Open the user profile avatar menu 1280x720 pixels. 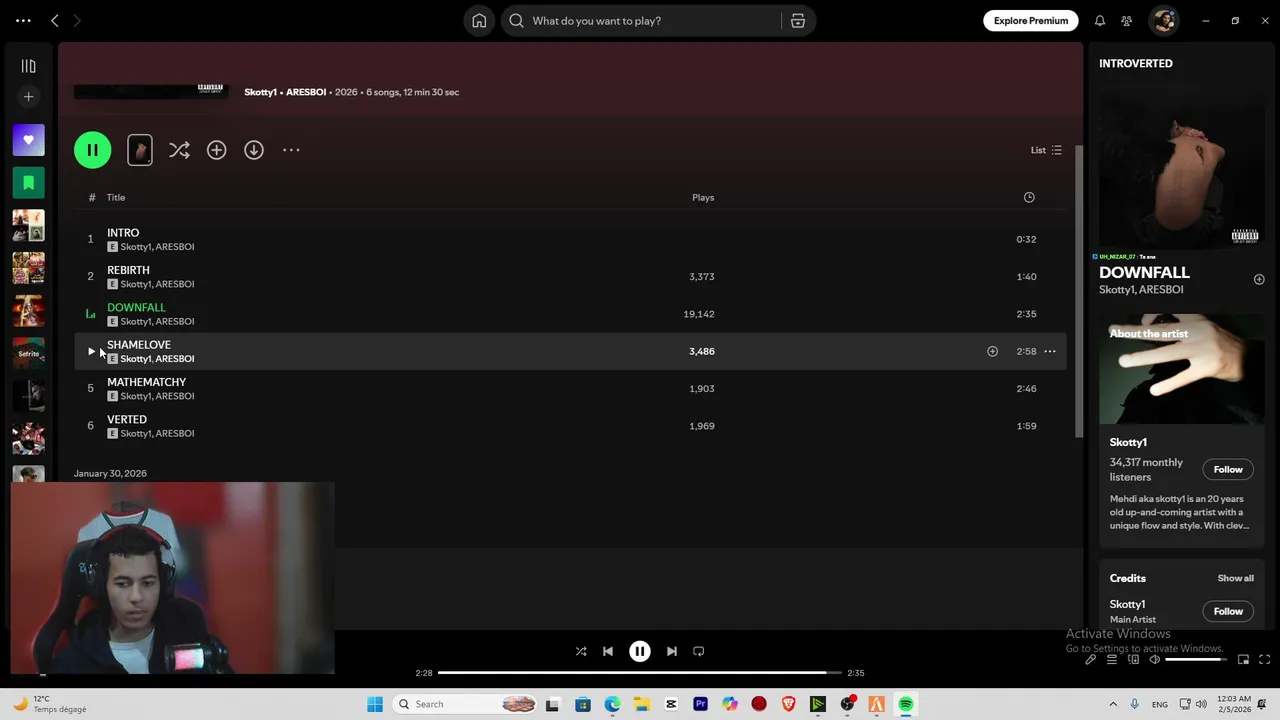(x=1163, y=21)
